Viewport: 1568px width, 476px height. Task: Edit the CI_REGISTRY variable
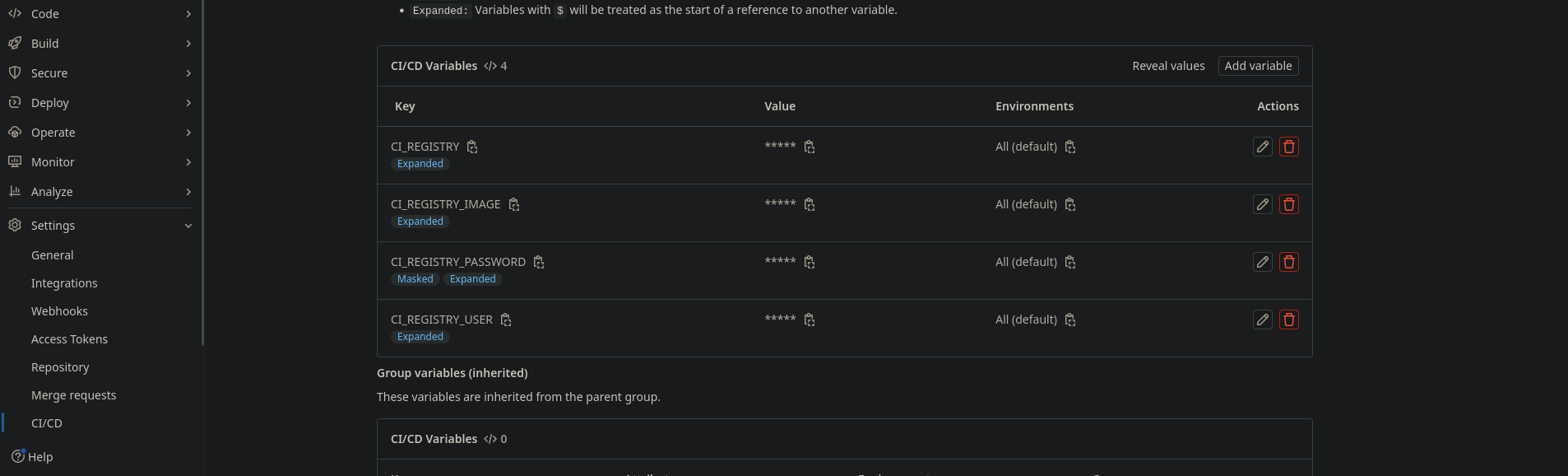coord(1262,147)
